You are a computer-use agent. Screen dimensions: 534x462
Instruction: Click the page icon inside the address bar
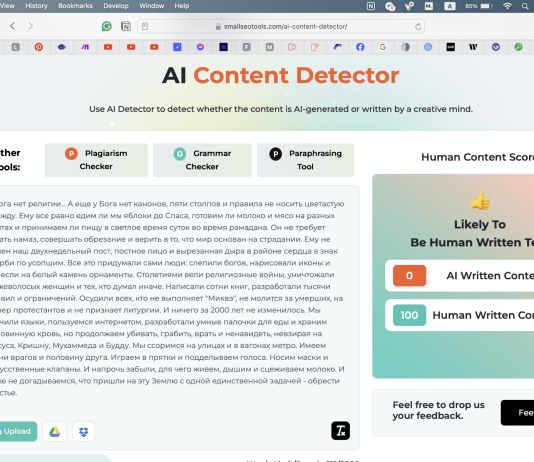coord(145,26)
